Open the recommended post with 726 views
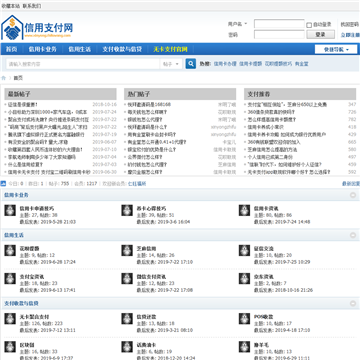 coord(271,112)
